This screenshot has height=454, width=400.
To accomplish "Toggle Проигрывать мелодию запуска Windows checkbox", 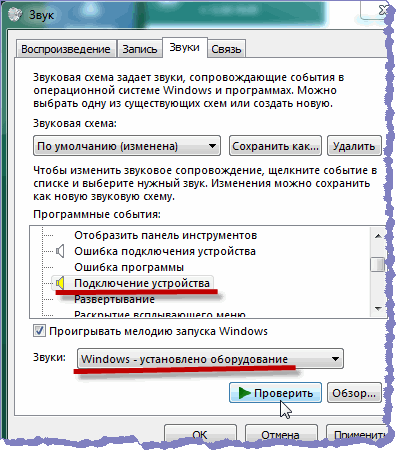I will coord(39,331).
